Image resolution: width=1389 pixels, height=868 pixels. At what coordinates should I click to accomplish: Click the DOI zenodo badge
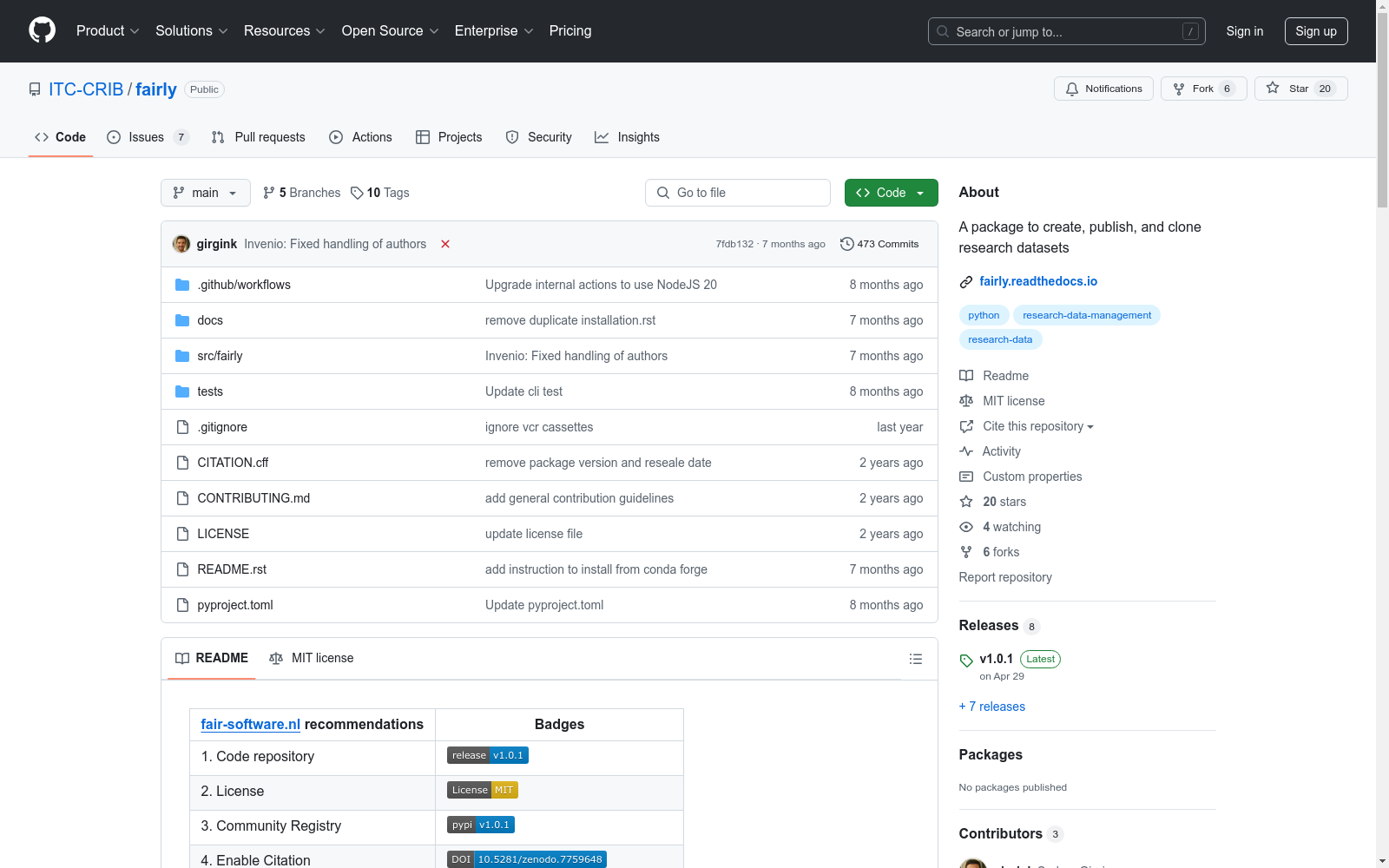527,859
